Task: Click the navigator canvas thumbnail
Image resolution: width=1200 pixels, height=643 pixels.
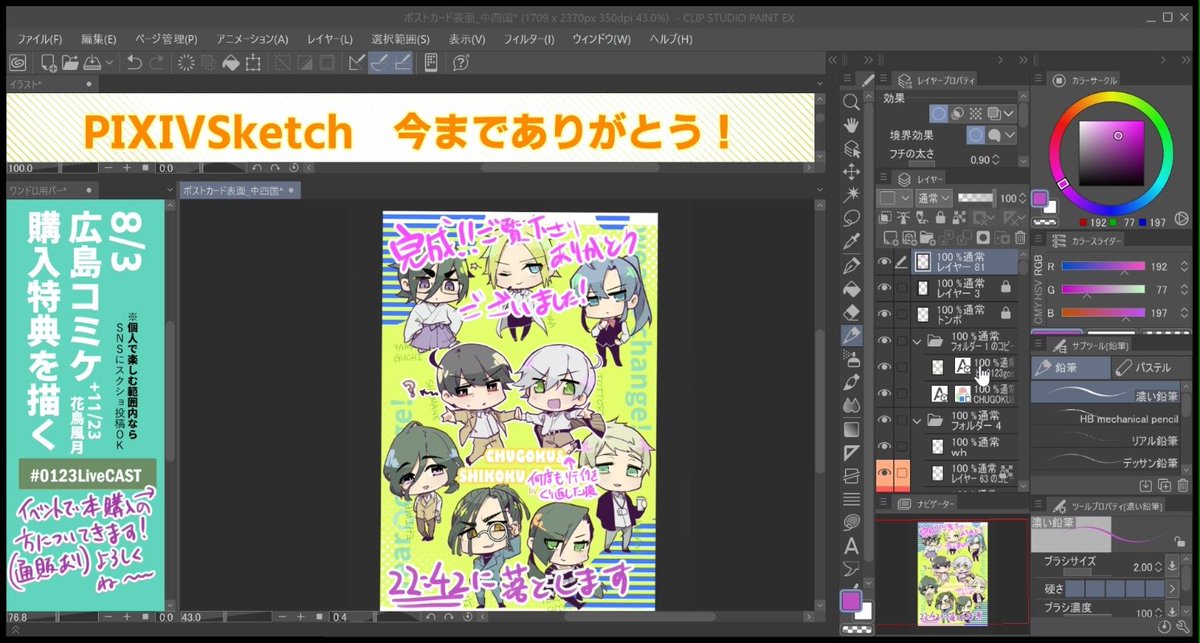Action: coord(952,573)
